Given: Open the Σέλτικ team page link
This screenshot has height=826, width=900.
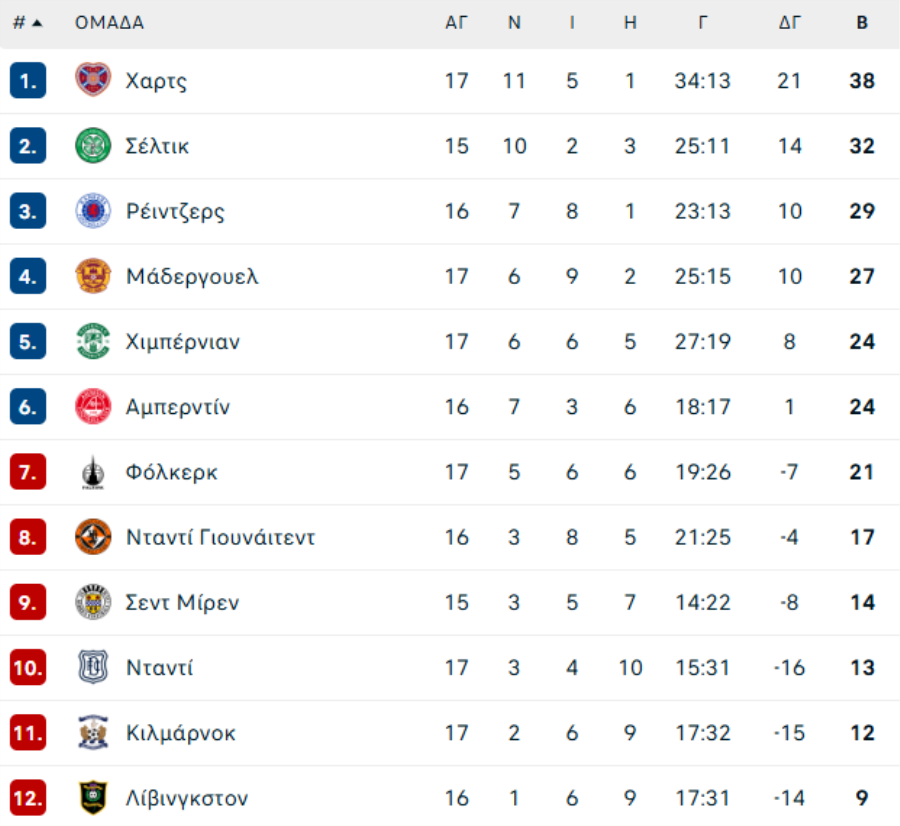Looking at the screenshot, I should (157, 146).
